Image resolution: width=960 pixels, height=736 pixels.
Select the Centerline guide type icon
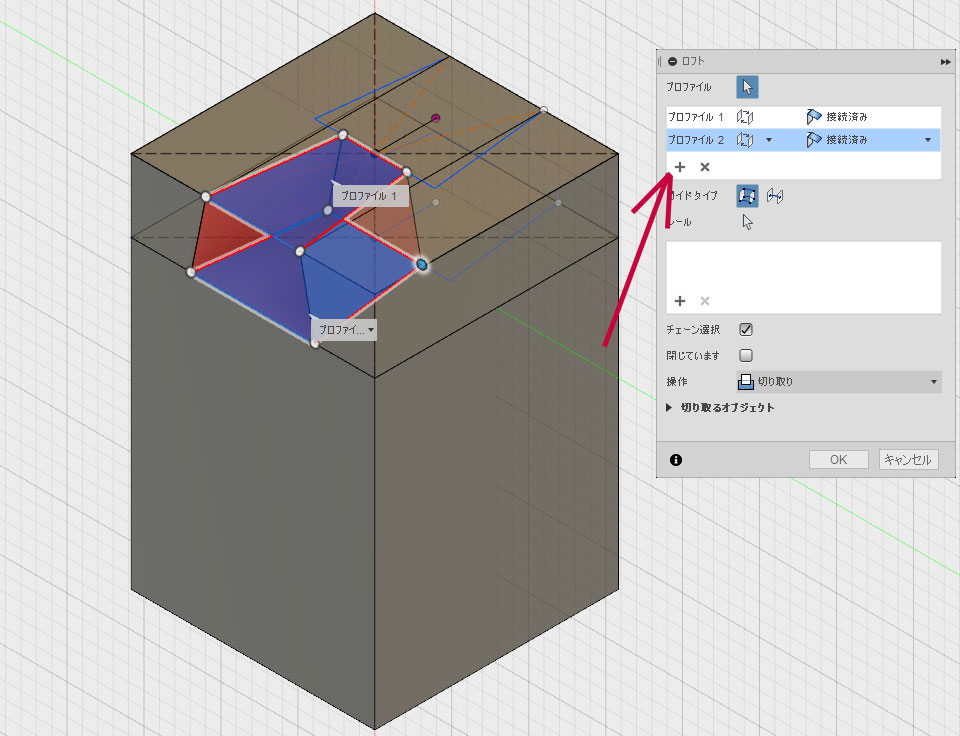[774, 196]
